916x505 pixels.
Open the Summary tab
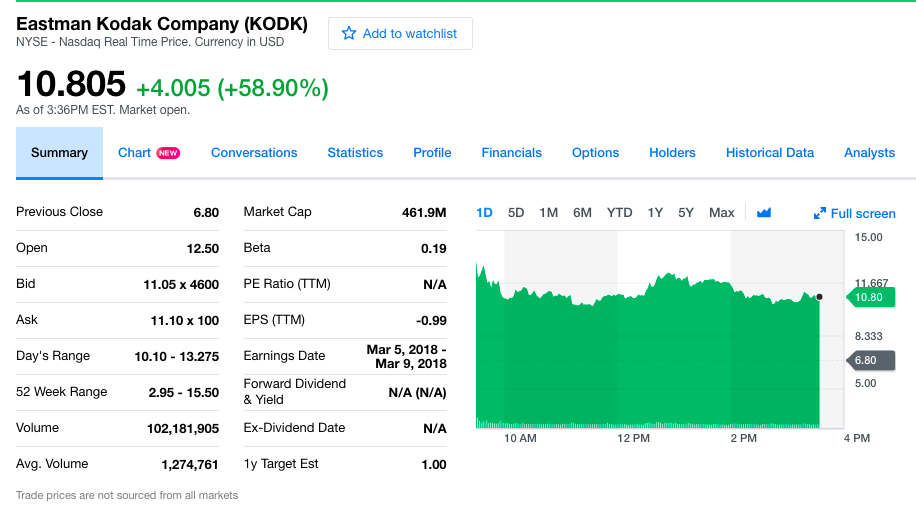(x=59, y=153)
